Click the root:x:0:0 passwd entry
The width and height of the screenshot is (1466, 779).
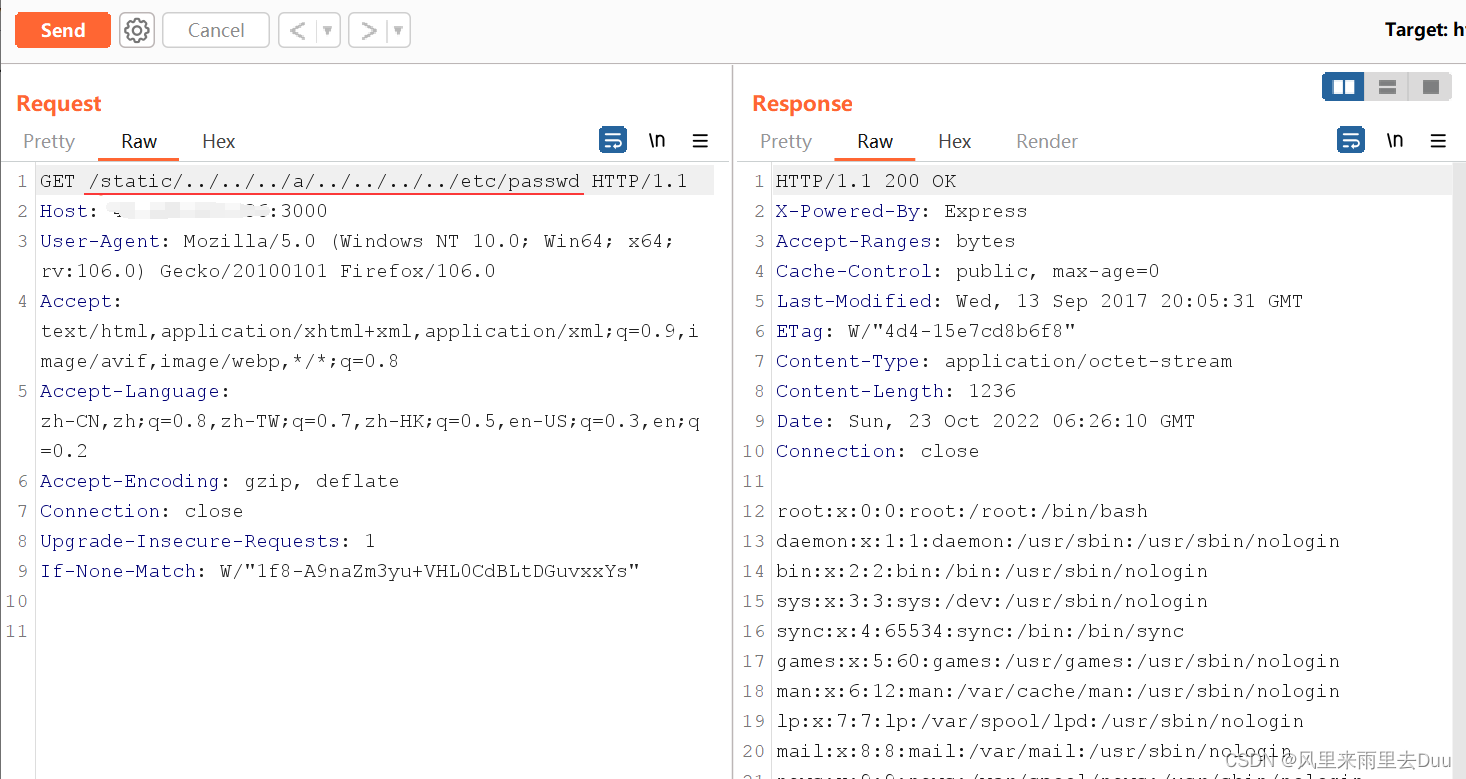[962, 511]
